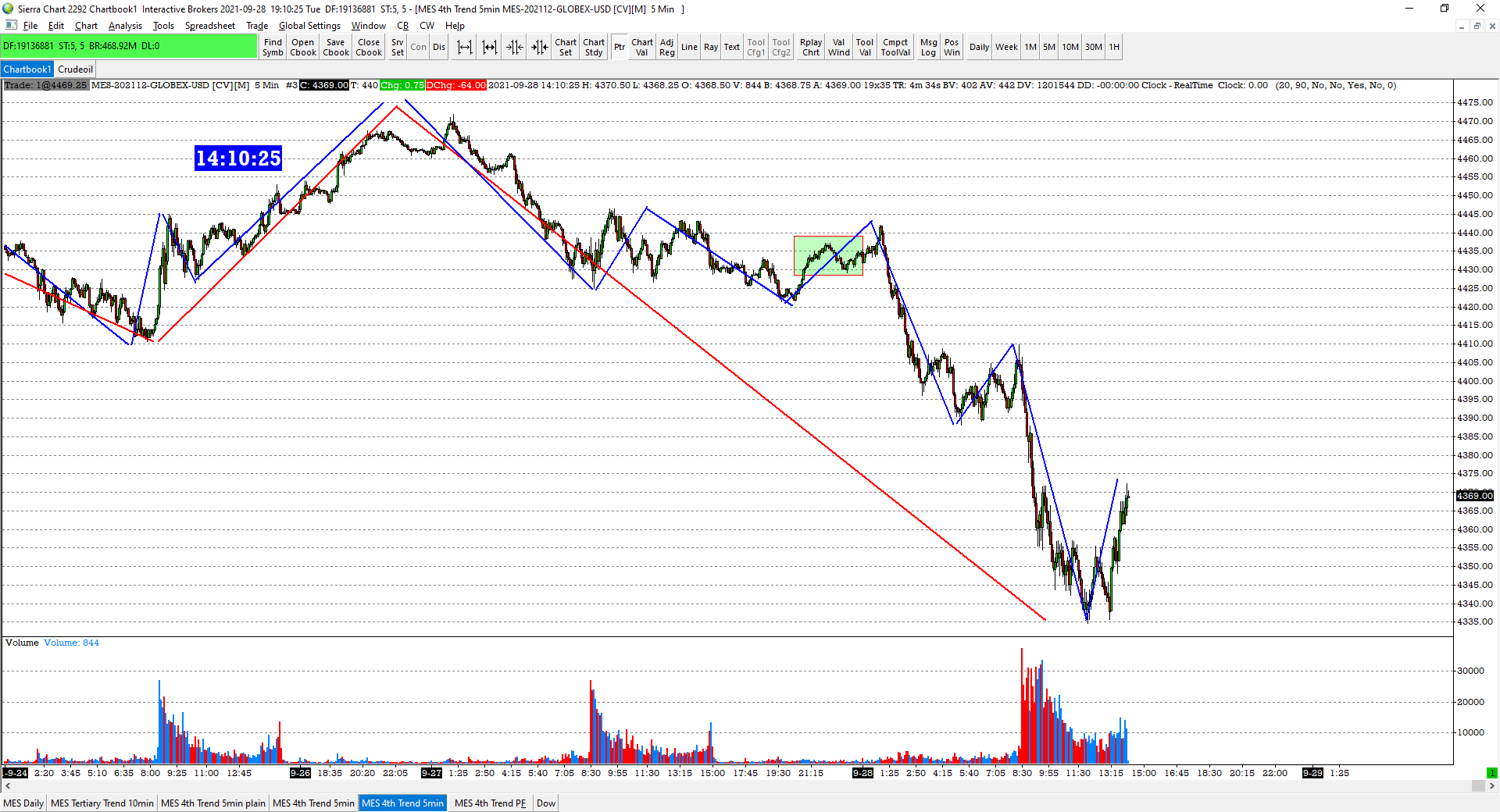Select the Chart Val tool
Image resolution: width=1500 pixels, height=812 pixels.
tap(642, 48)
